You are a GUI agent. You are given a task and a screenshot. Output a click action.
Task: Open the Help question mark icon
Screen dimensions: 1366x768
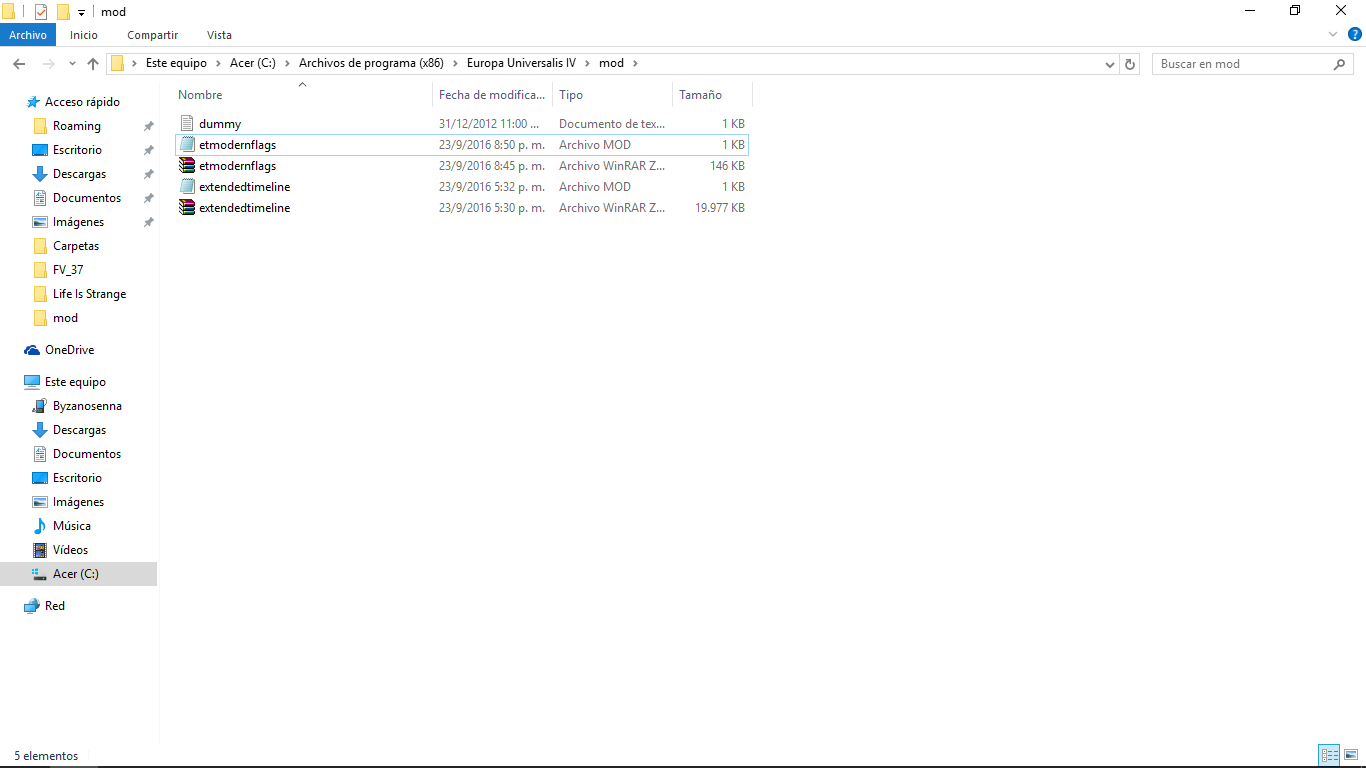coord(1355,34)
